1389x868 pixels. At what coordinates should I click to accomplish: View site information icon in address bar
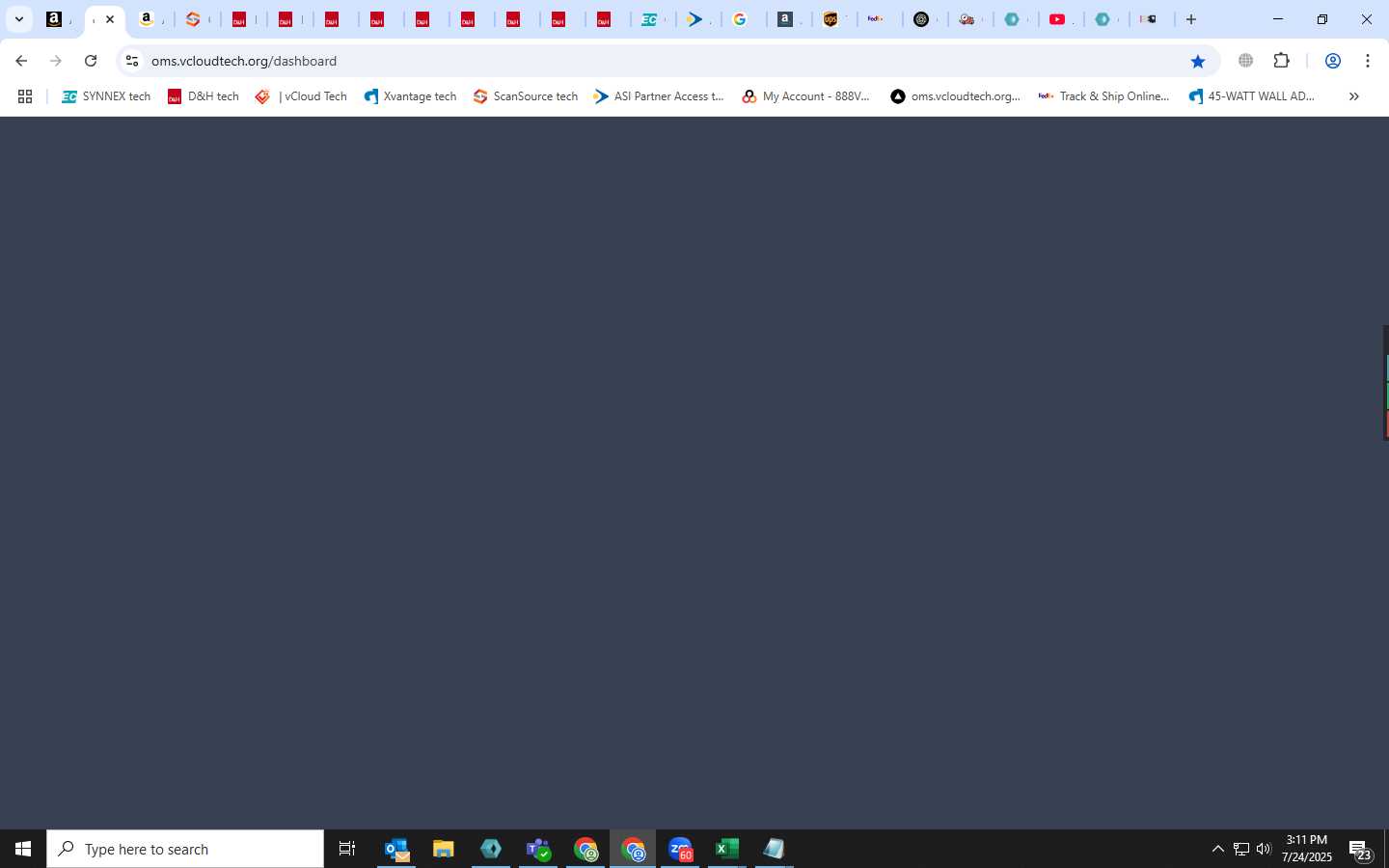[132, 61]
